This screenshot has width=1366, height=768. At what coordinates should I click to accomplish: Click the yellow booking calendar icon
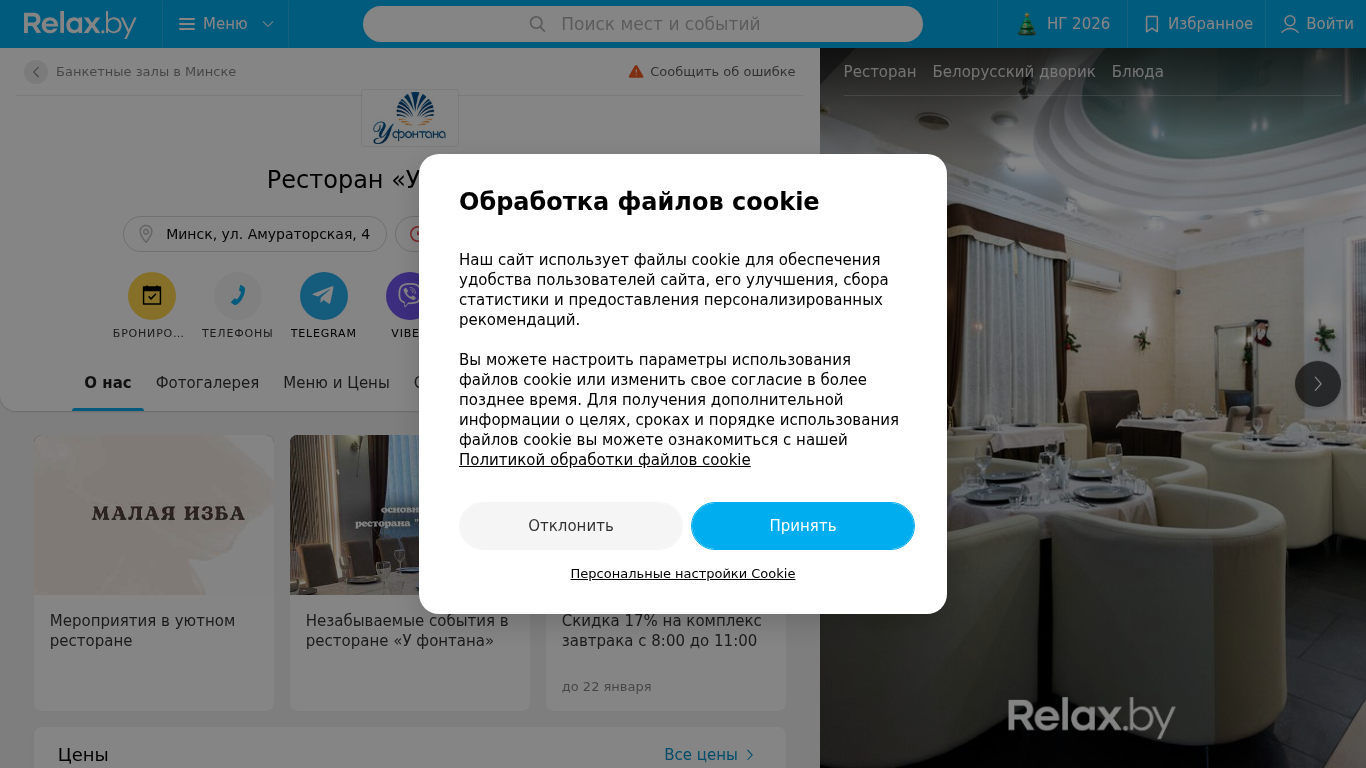point(152,296)
